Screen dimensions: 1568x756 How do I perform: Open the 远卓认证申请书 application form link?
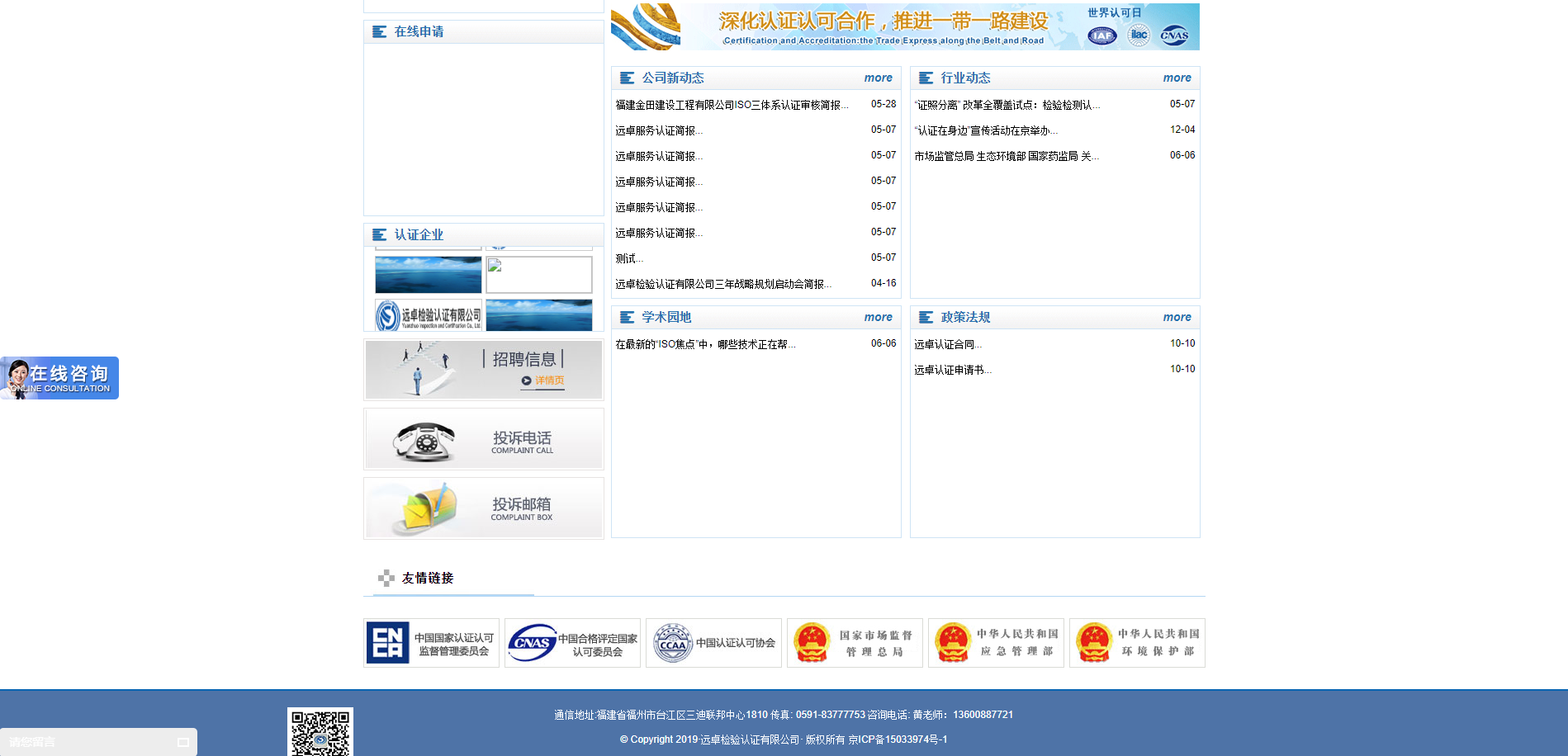click(x=952, y=370)
